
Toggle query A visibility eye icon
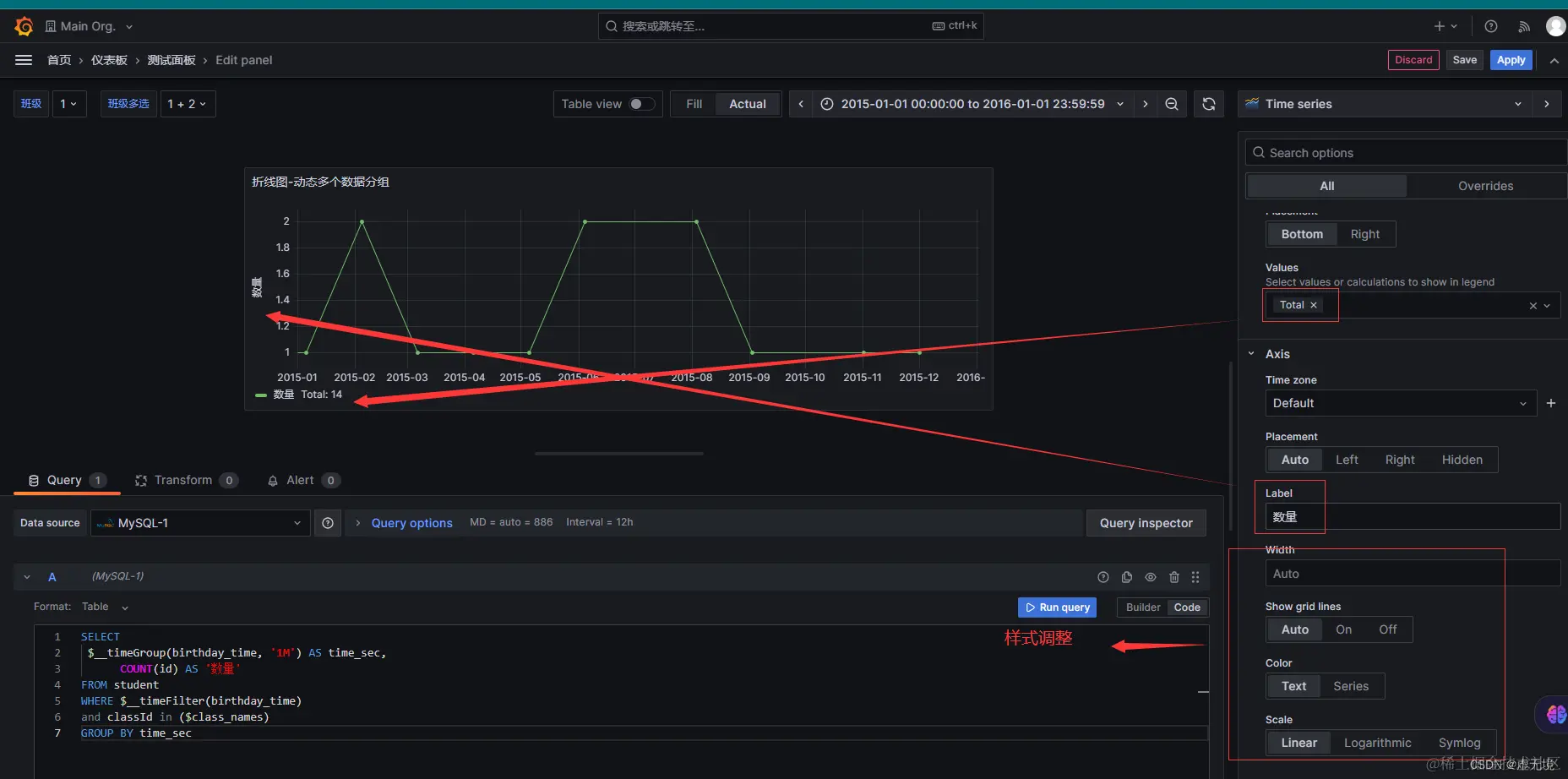pyautogui.click(x=1151, y=577)
